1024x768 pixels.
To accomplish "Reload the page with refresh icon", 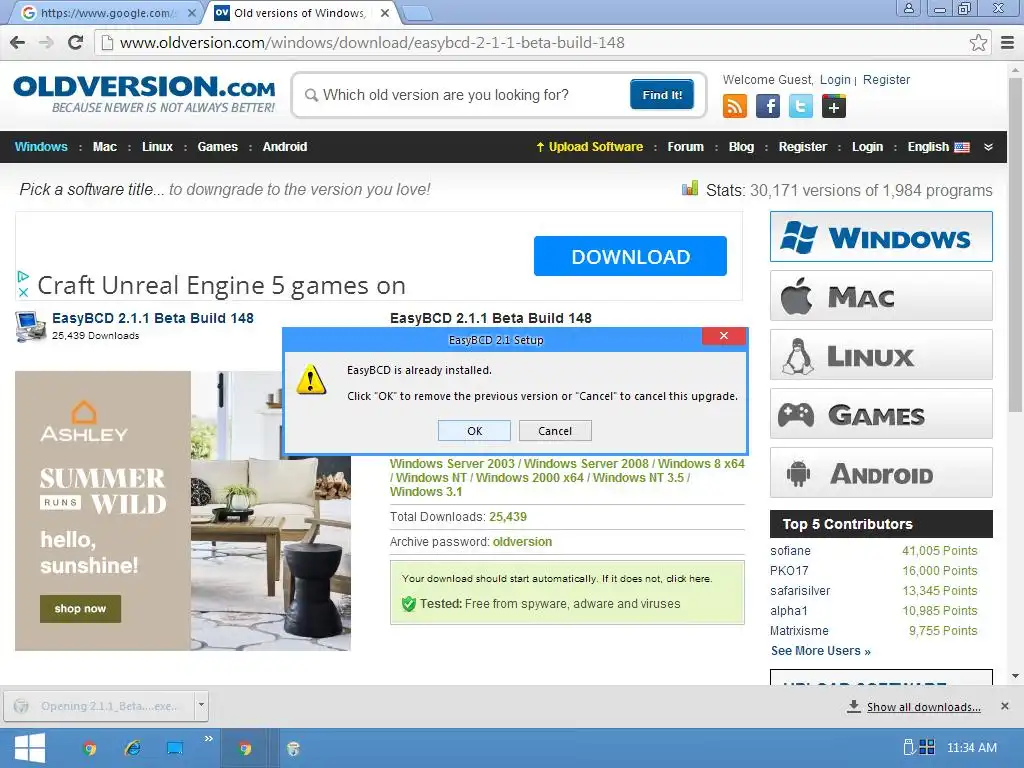I will coord(76,42).
